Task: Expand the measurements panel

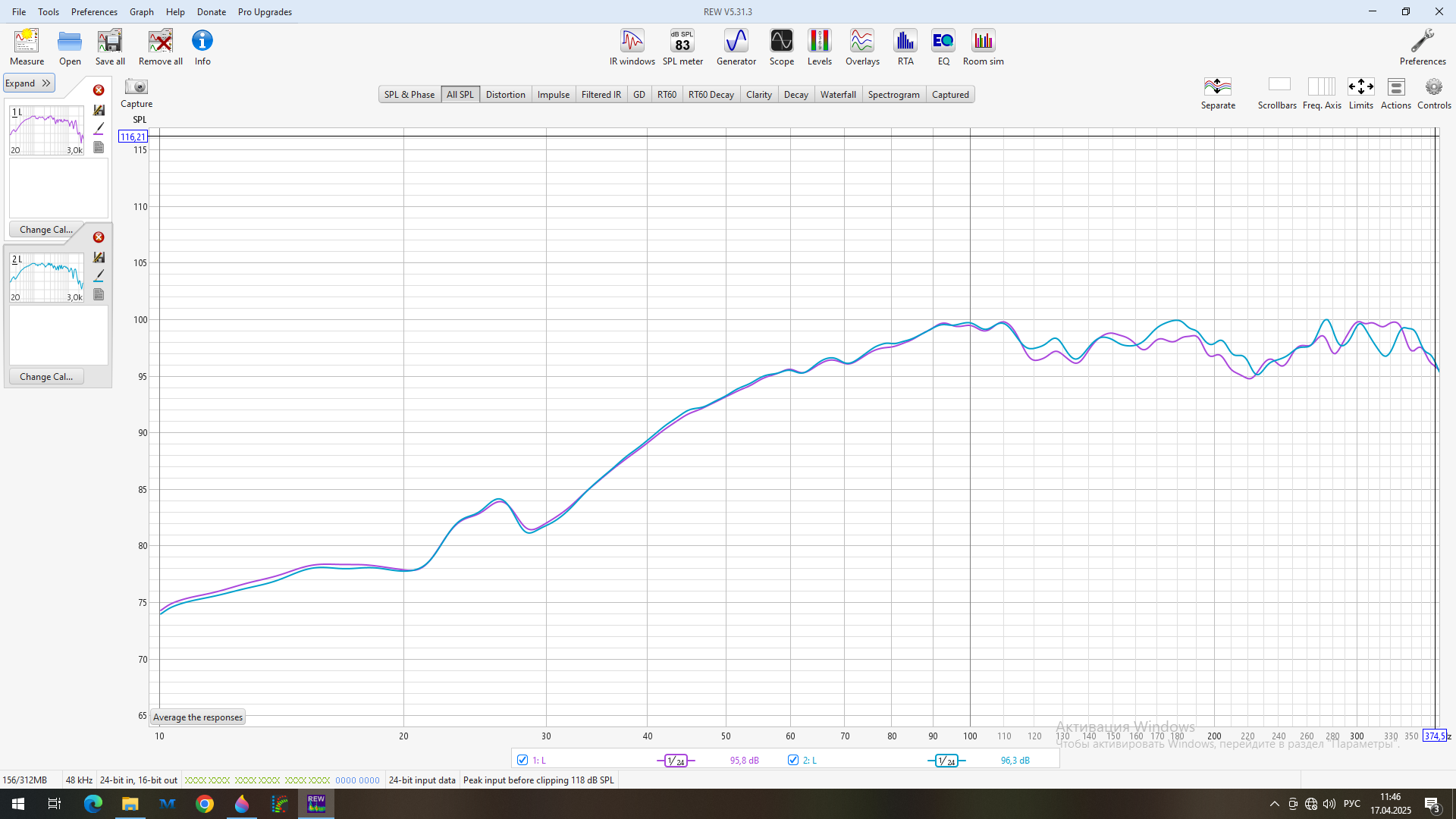Action: pos(29,83)
